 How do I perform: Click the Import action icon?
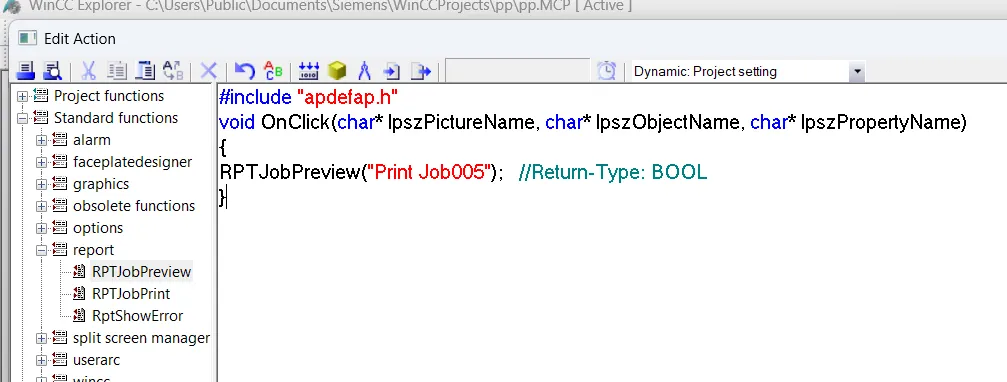392,71
